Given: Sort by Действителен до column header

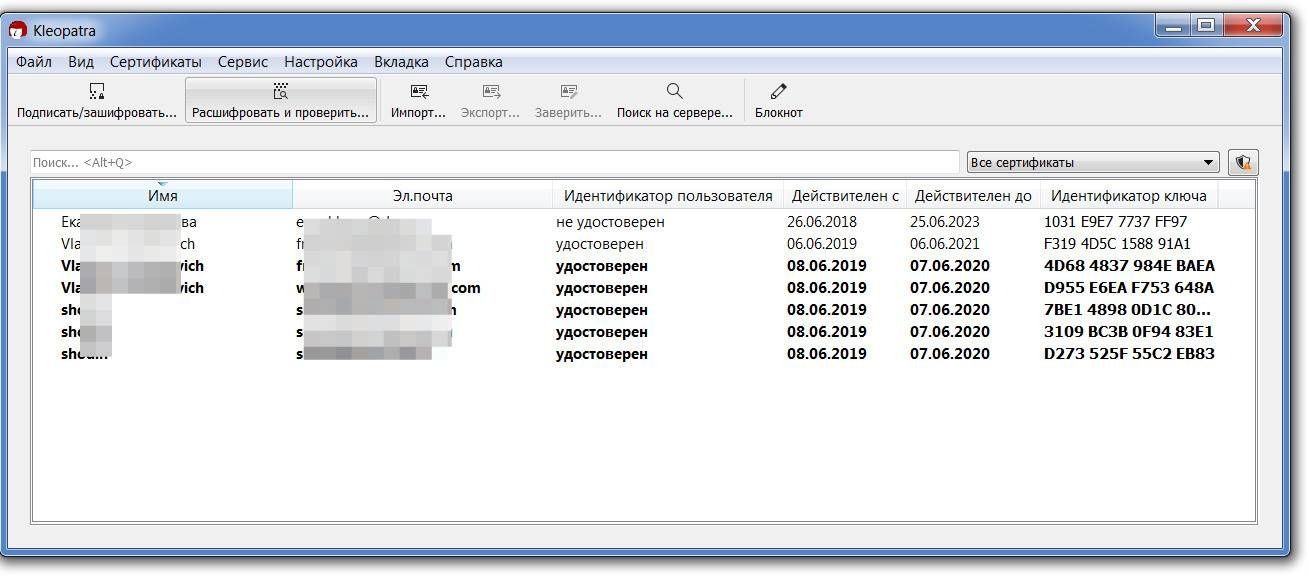Looking at the screenshot, I should coord(973,195).
